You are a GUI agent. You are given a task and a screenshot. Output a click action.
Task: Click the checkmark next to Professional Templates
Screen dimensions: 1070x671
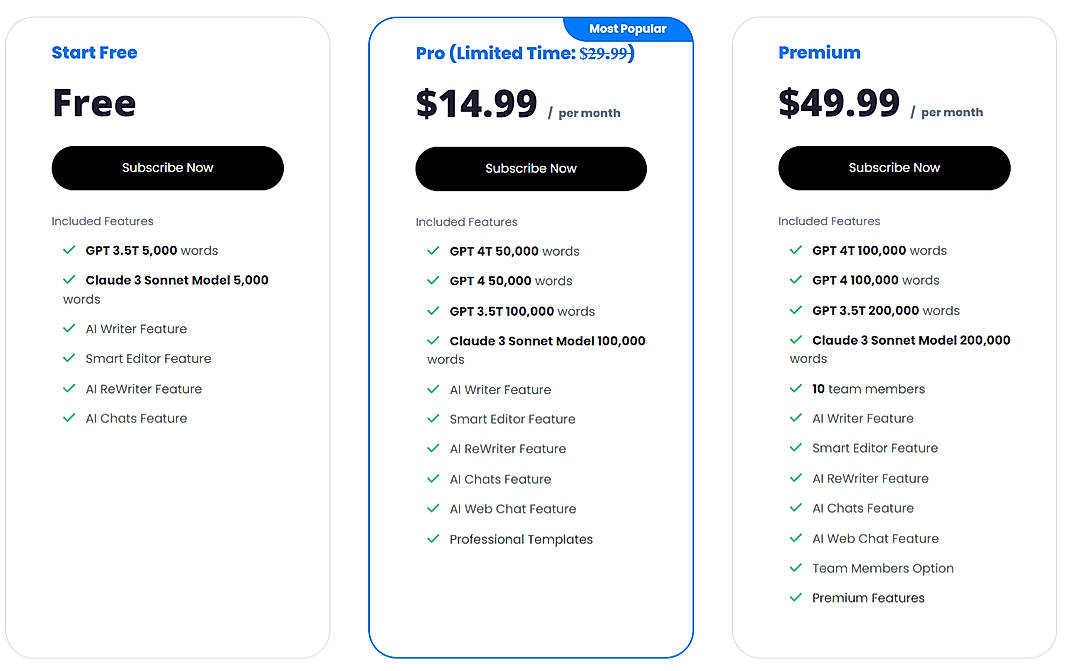tap(433, 539)
